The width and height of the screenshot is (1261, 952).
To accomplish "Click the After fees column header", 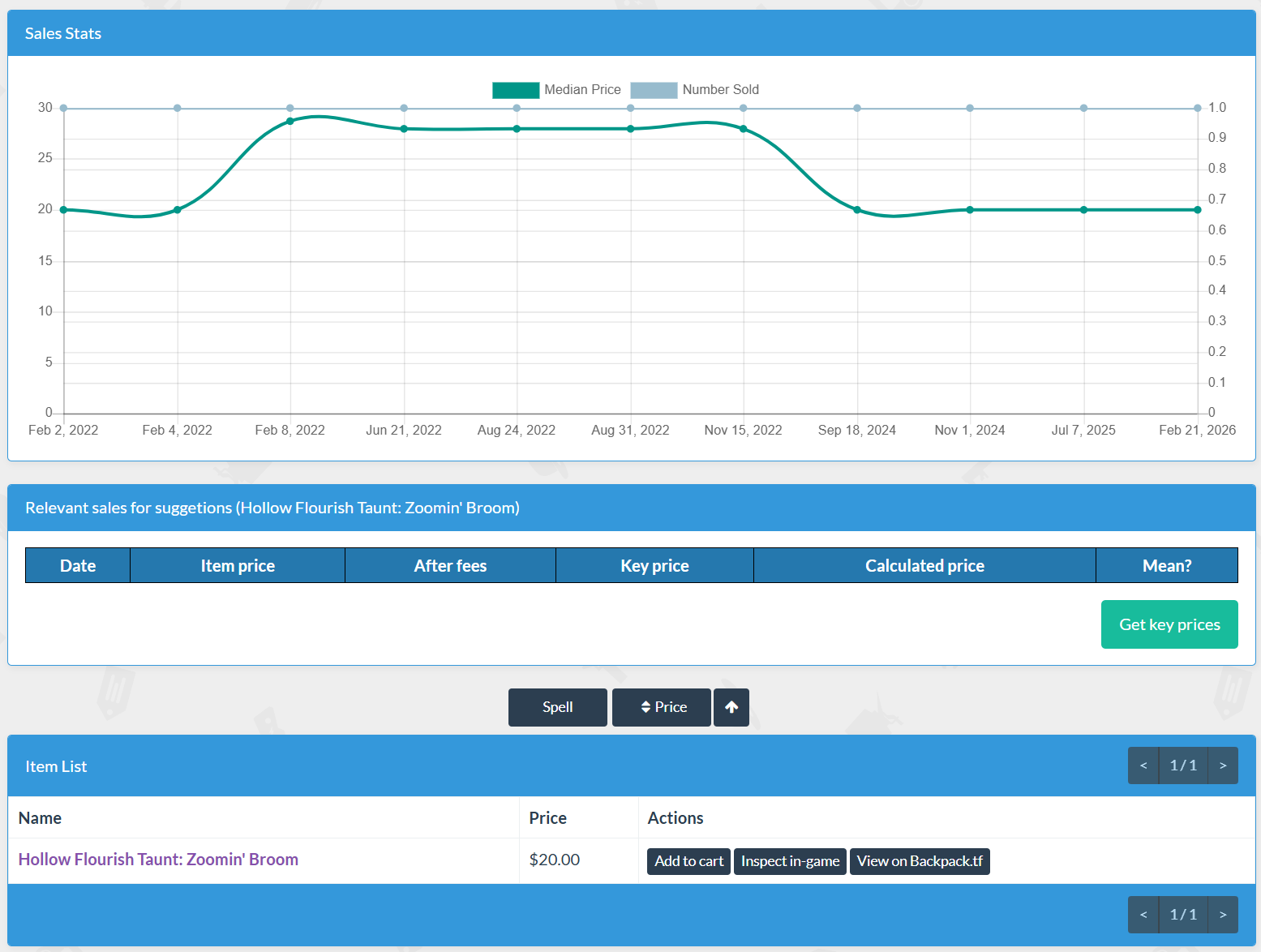I will coord(450,565).
